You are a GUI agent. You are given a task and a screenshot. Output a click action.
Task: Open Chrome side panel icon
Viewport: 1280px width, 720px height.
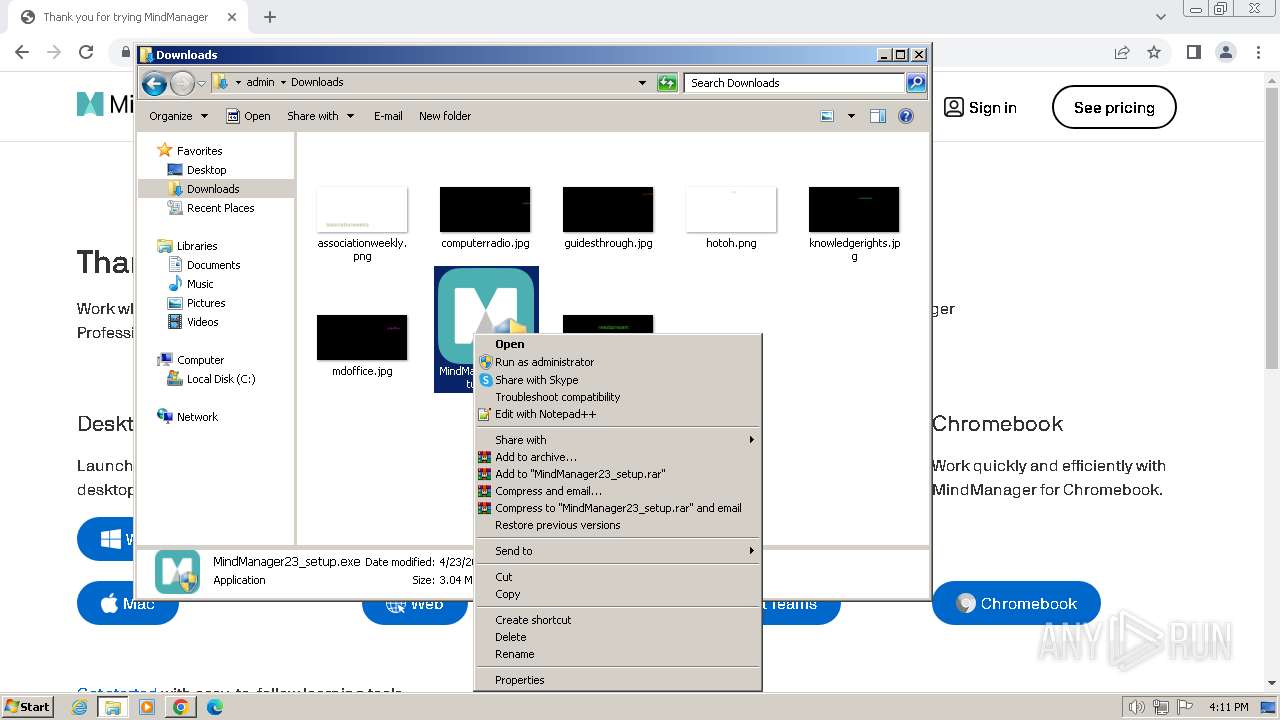(1193, 52)
